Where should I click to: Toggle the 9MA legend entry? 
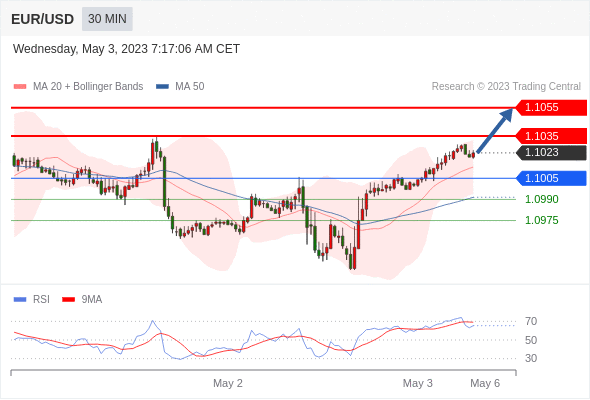82,300
